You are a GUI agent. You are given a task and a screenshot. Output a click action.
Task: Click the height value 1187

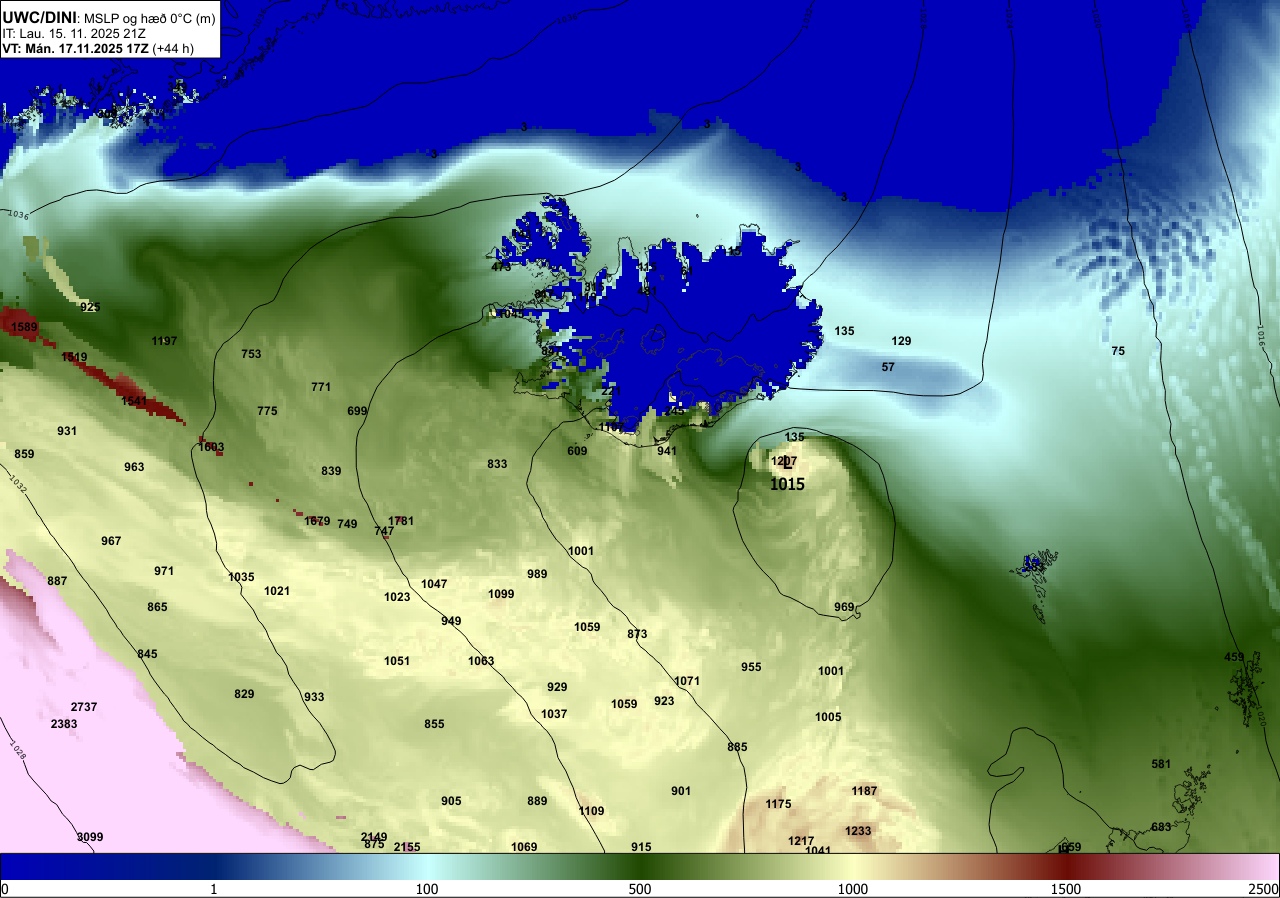864,791
